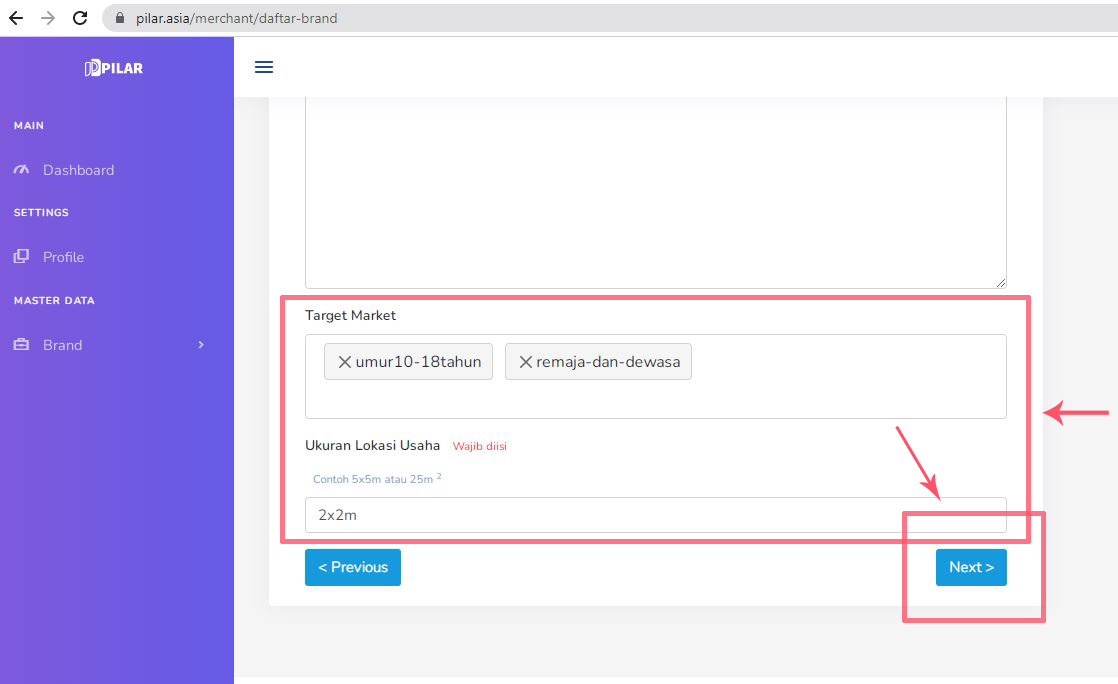
Task: Focus the Ukuran Lokasi Usaha input
Action: [x=655, y=515]
